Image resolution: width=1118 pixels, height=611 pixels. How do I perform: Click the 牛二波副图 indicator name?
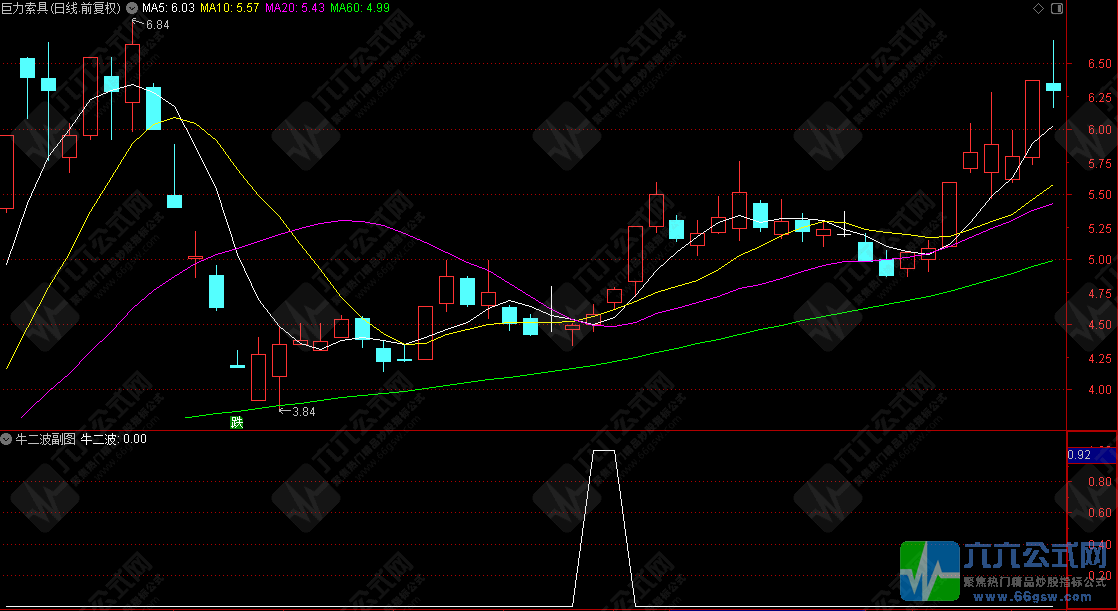[46, 439]
